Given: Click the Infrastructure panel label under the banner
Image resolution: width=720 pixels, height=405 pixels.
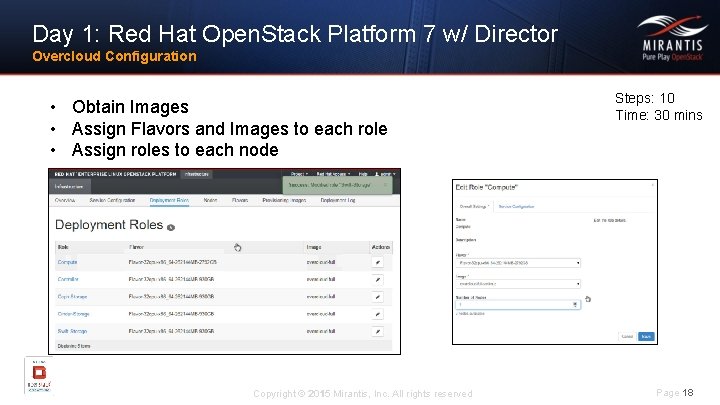Looking at the screenshot, I should [69, 186].
